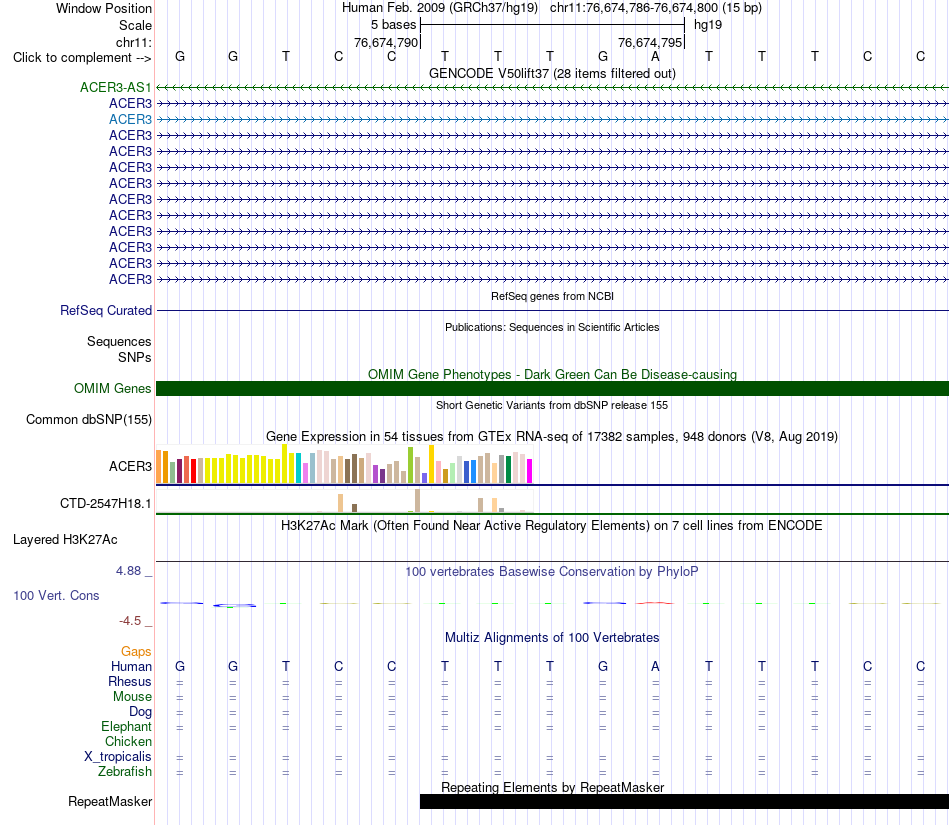The height and width of the screenshot is (825, 950).
Task: Click the Dog species label
Action: pos(140,712)
